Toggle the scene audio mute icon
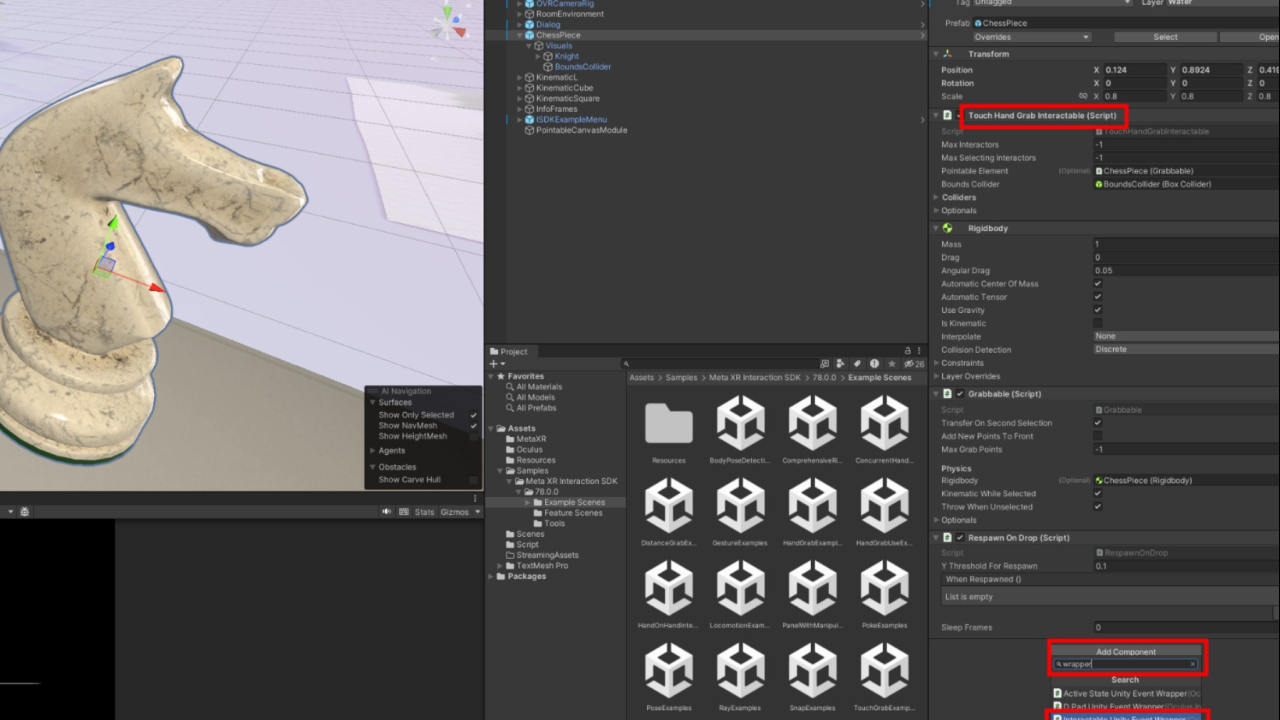The image size is (1280, 720). coord(387,512)
